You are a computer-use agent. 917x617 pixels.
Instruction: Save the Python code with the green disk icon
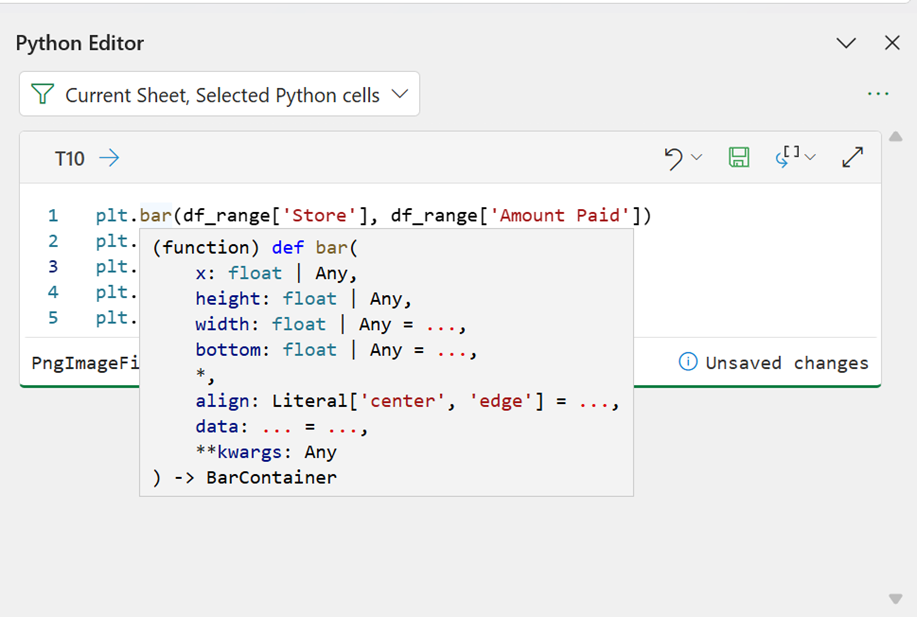(739, 157)
